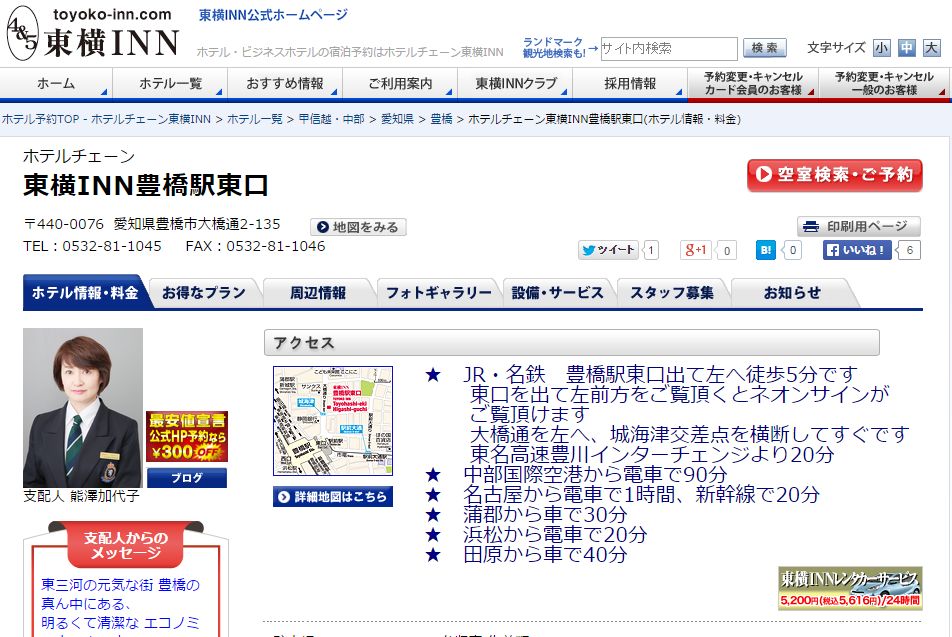
Task: Focus the サイト内検索 search field
Action: tap(669, 49)
